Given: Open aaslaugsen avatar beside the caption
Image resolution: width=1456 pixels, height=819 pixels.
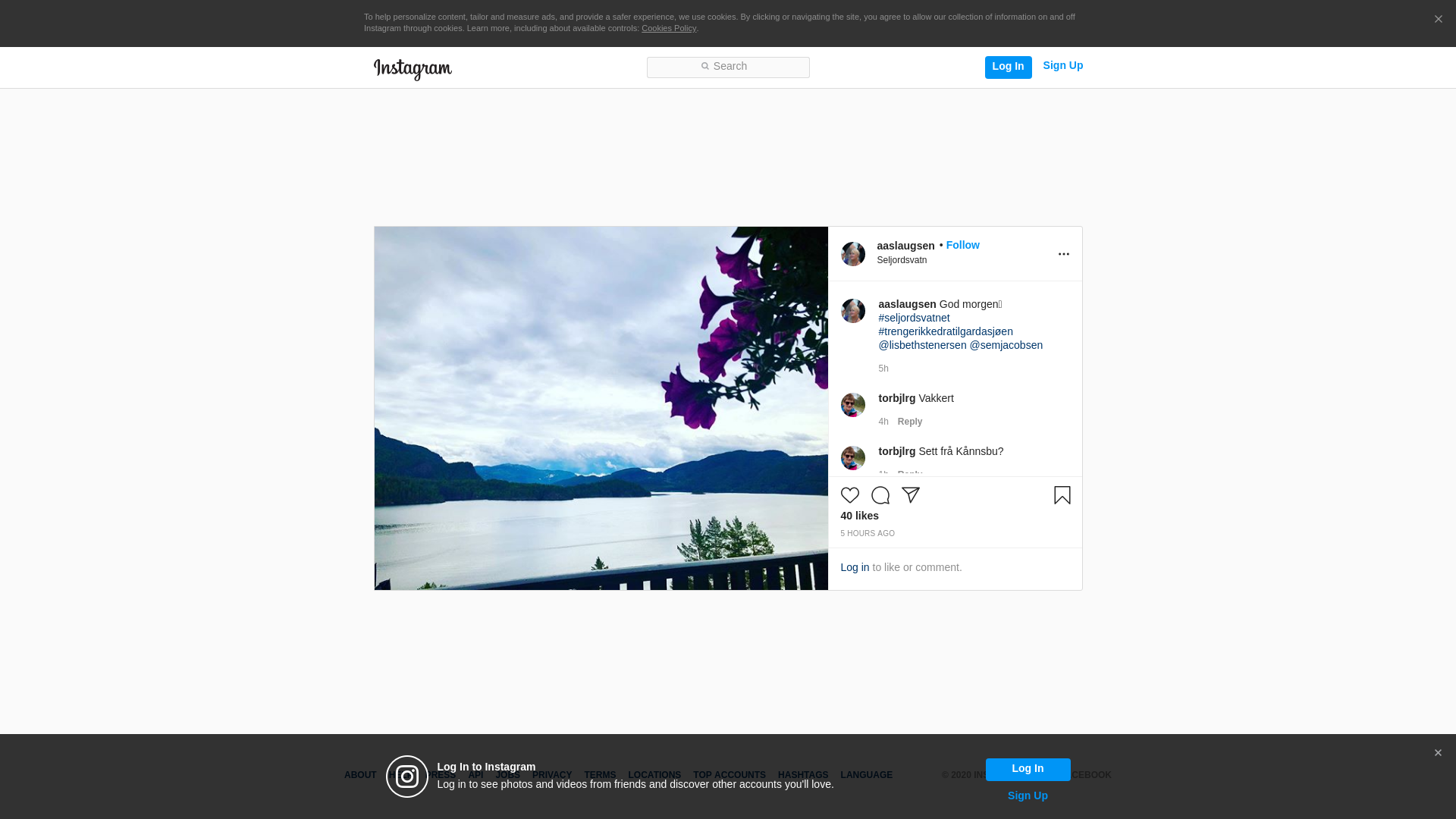Looking at the screenshot, I should [853, 311].
